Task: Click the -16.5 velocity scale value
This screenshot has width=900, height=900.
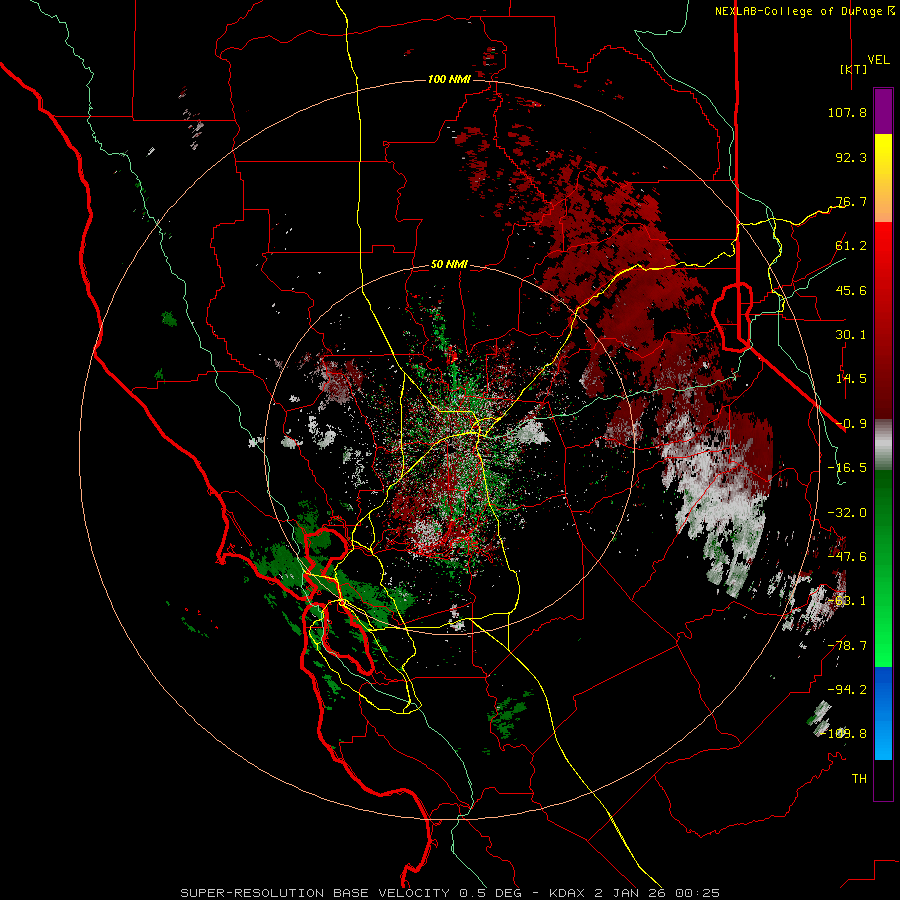Action: pyautogui.click(x=847, y=468)
